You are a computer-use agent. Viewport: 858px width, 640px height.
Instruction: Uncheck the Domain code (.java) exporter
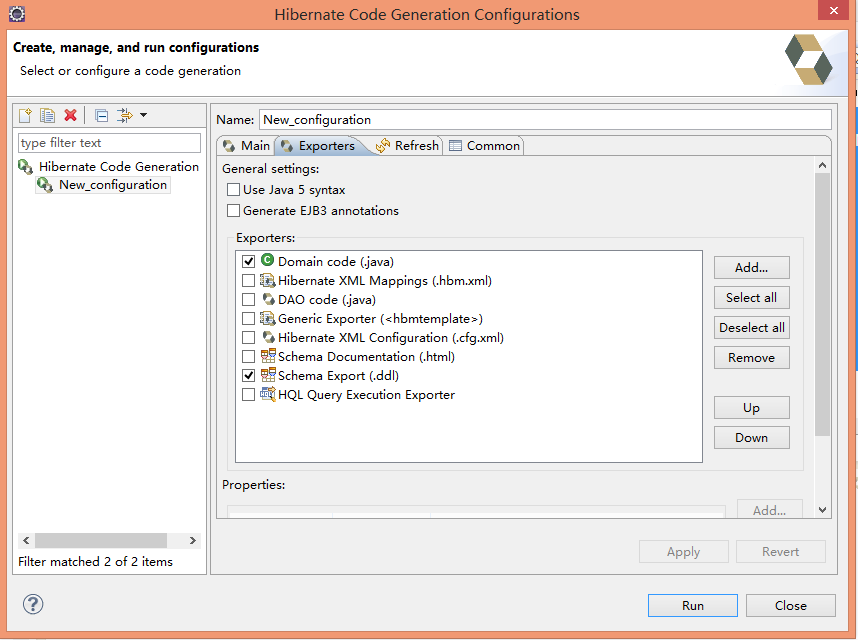tap(248, 261)
